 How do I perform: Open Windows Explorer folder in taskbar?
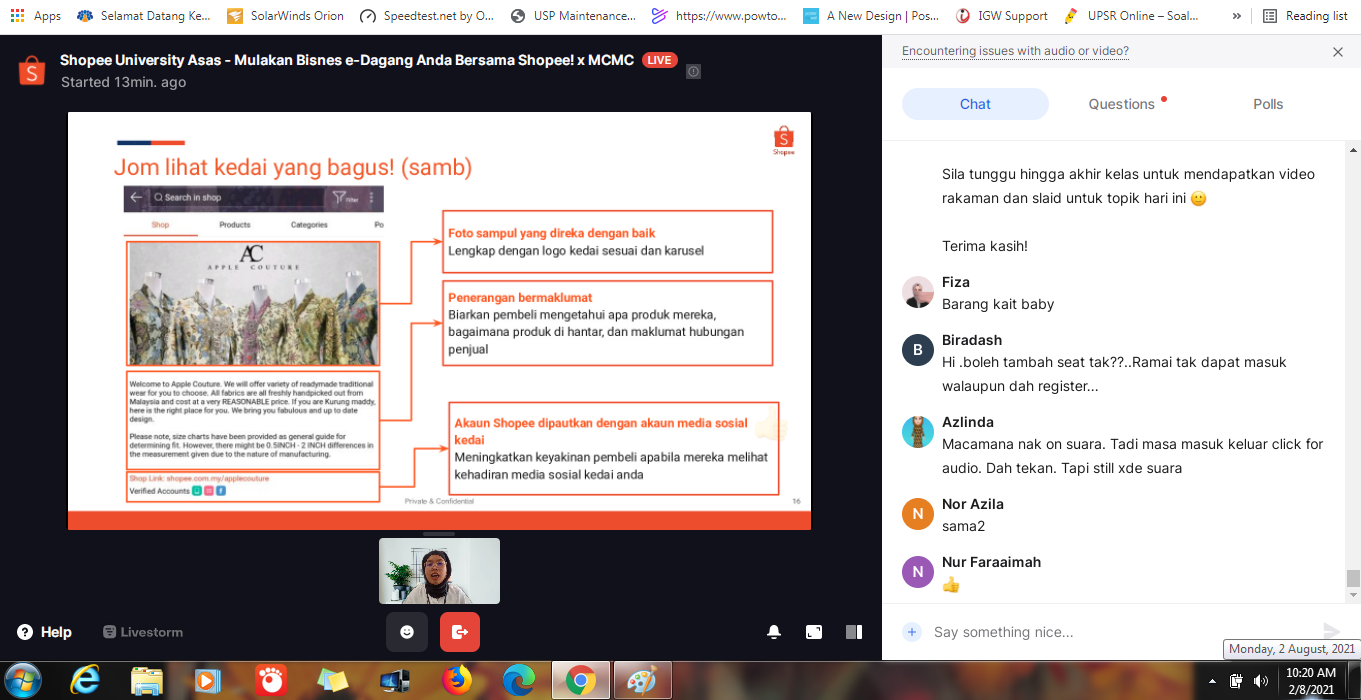point(146,680)
